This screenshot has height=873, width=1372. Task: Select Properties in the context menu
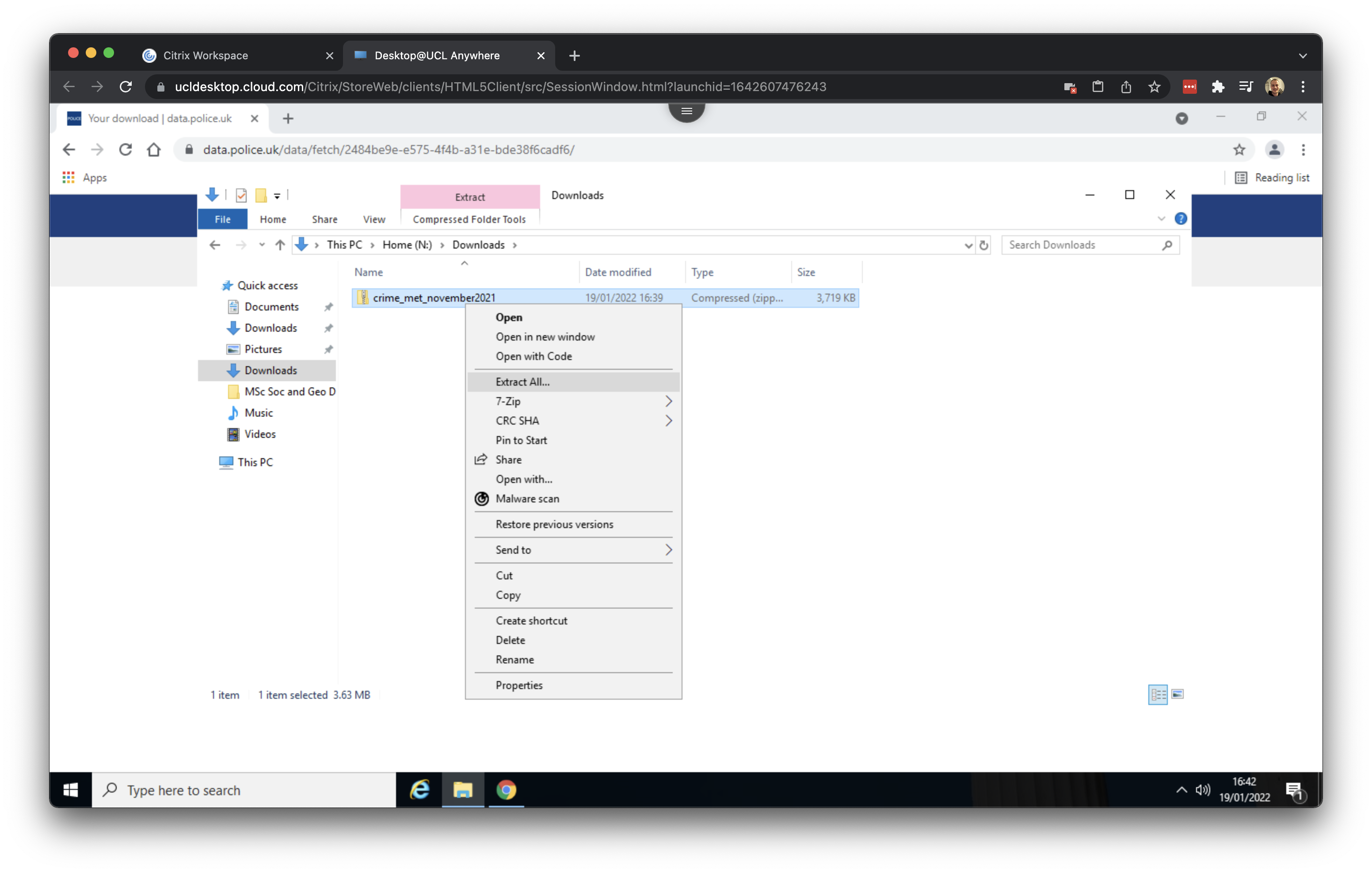518,685
